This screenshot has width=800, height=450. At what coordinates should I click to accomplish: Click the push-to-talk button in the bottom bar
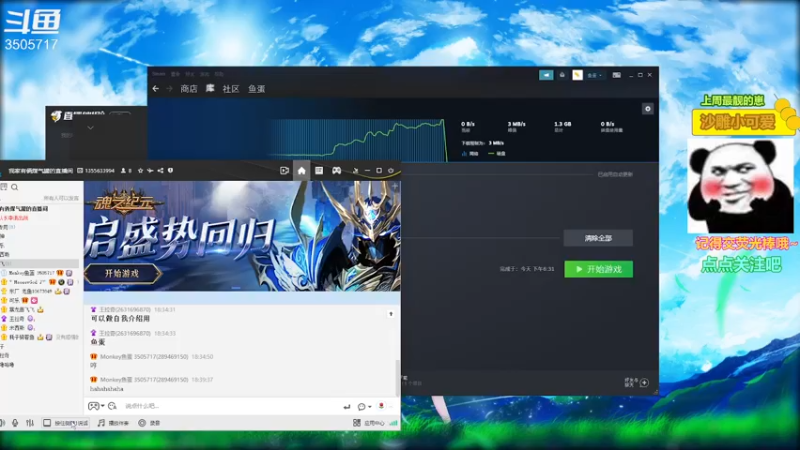(66, 423)
